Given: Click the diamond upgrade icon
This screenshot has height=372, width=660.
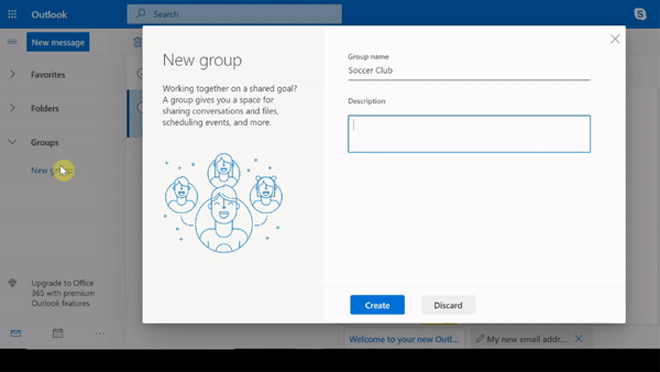Looking at the screenshot, I should point(13,283).
